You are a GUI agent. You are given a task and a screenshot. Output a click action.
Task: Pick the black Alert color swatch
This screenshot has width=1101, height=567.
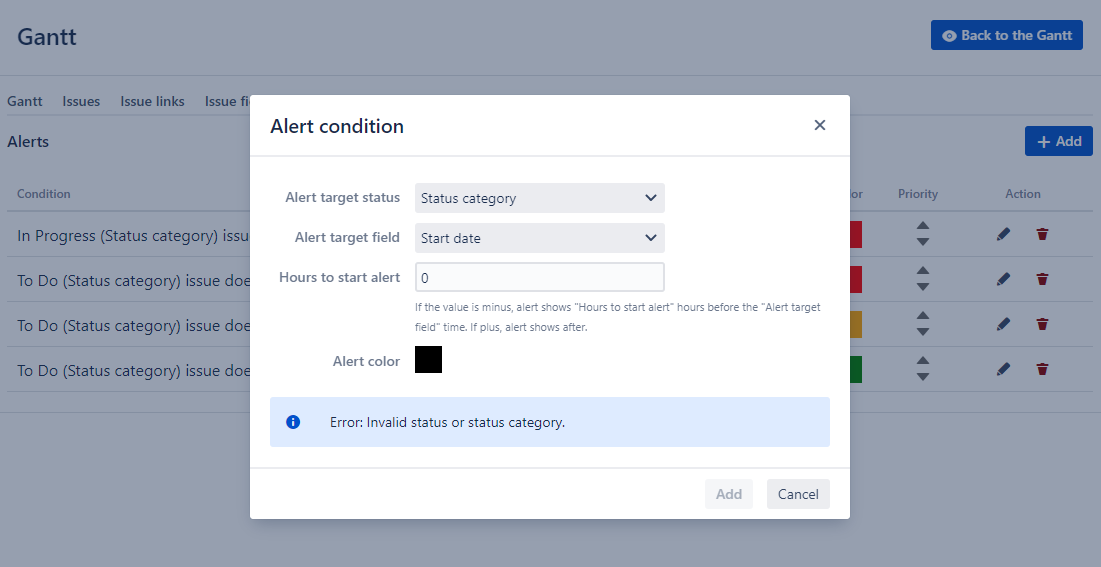428,360
